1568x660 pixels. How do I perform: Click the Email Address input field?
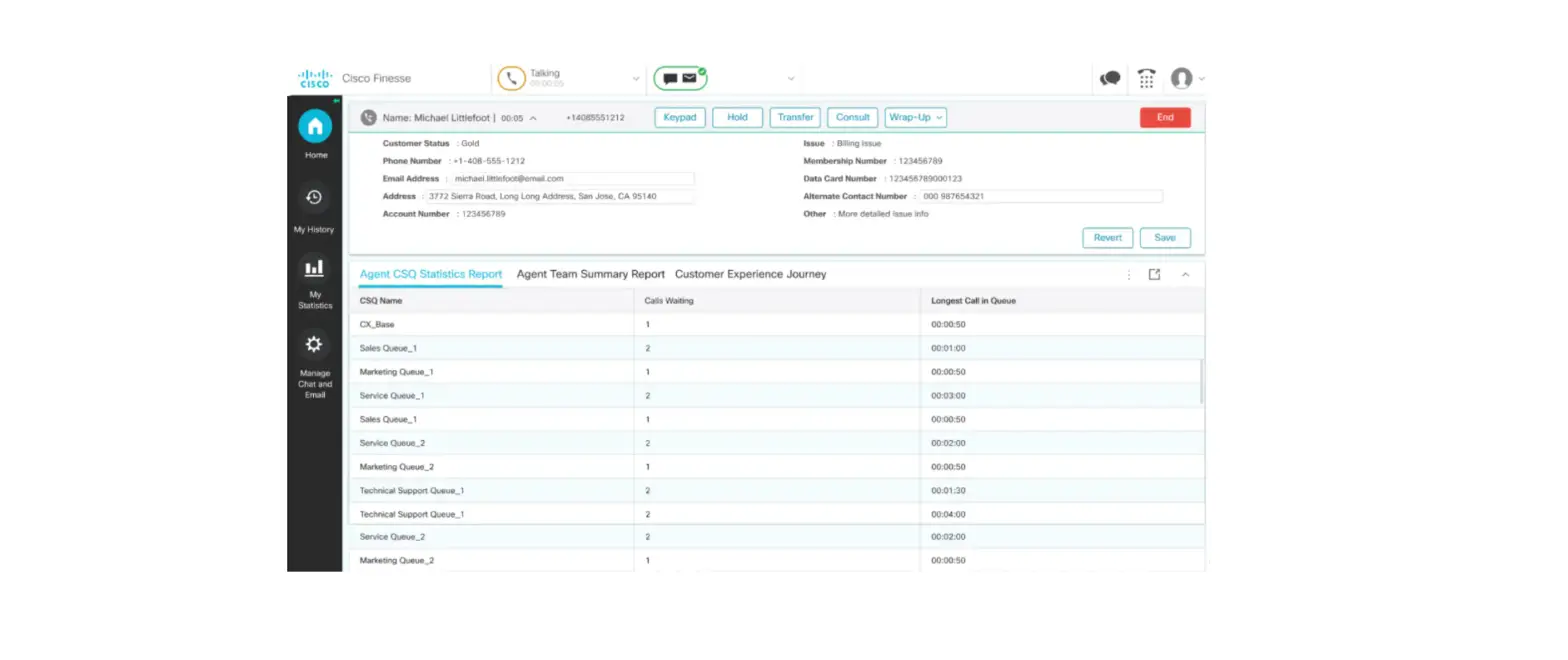coord(571,178)
